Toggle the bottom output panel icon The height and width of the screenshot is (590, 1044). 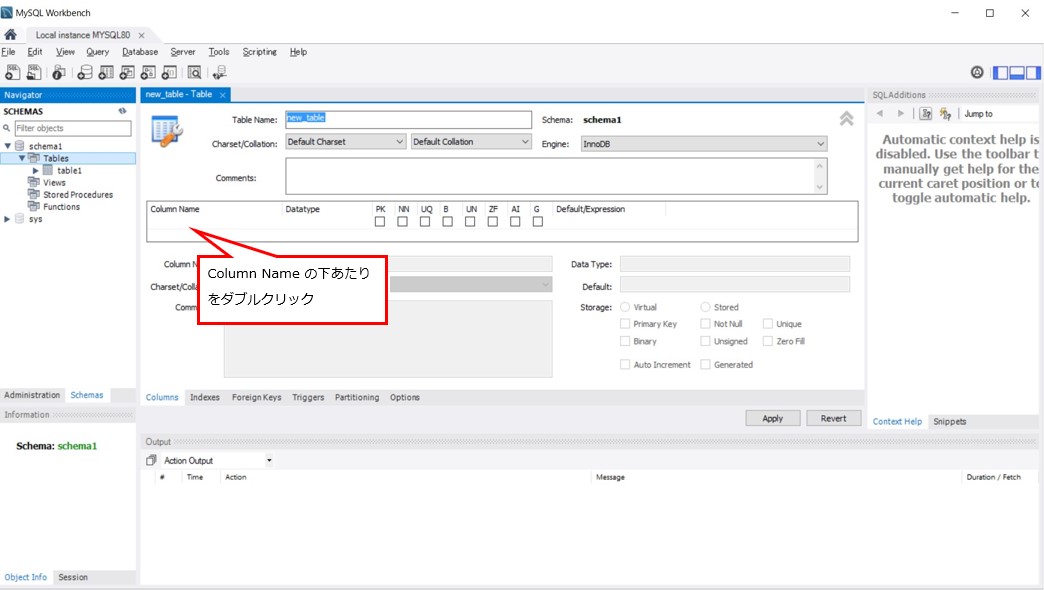(x=1017, y=73)
